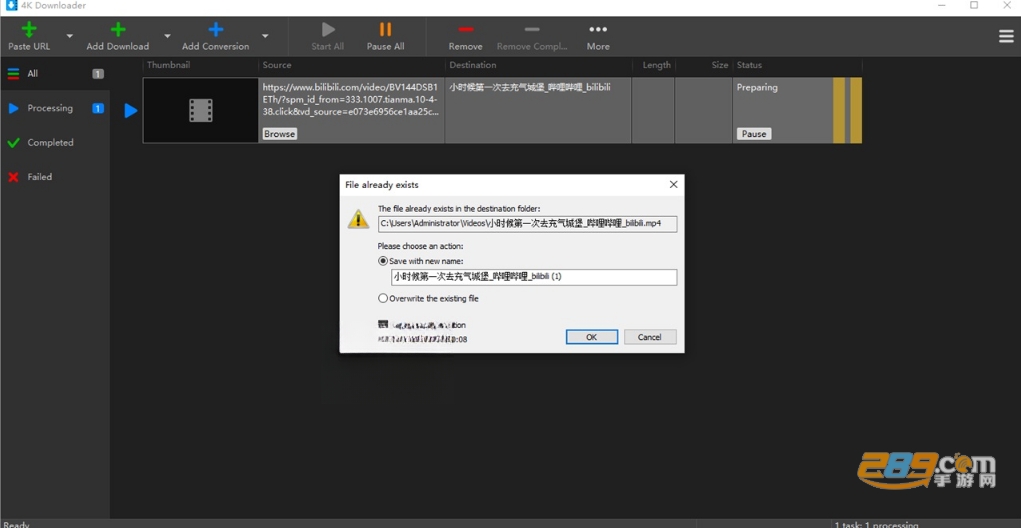Click the Length column header
This screenshot has height=528, width=1021.
(x=656, y=65)
